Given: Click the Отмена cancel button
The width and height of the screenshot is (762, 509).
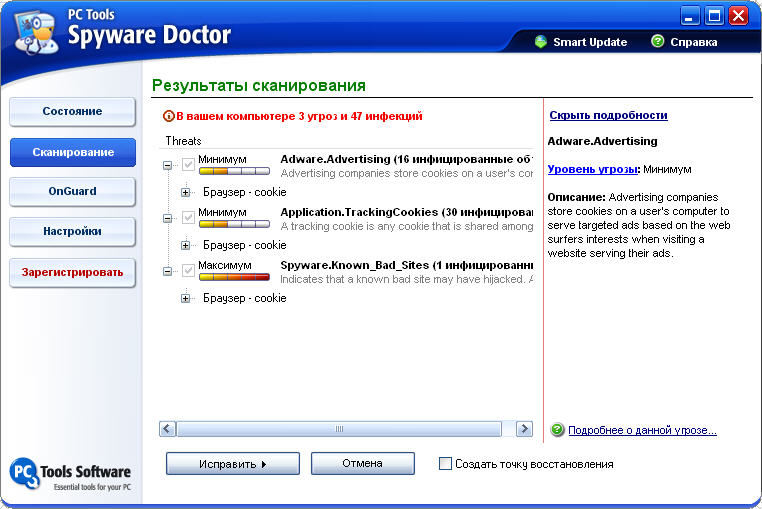Looking at the screenshot, I should coord(363,463).
